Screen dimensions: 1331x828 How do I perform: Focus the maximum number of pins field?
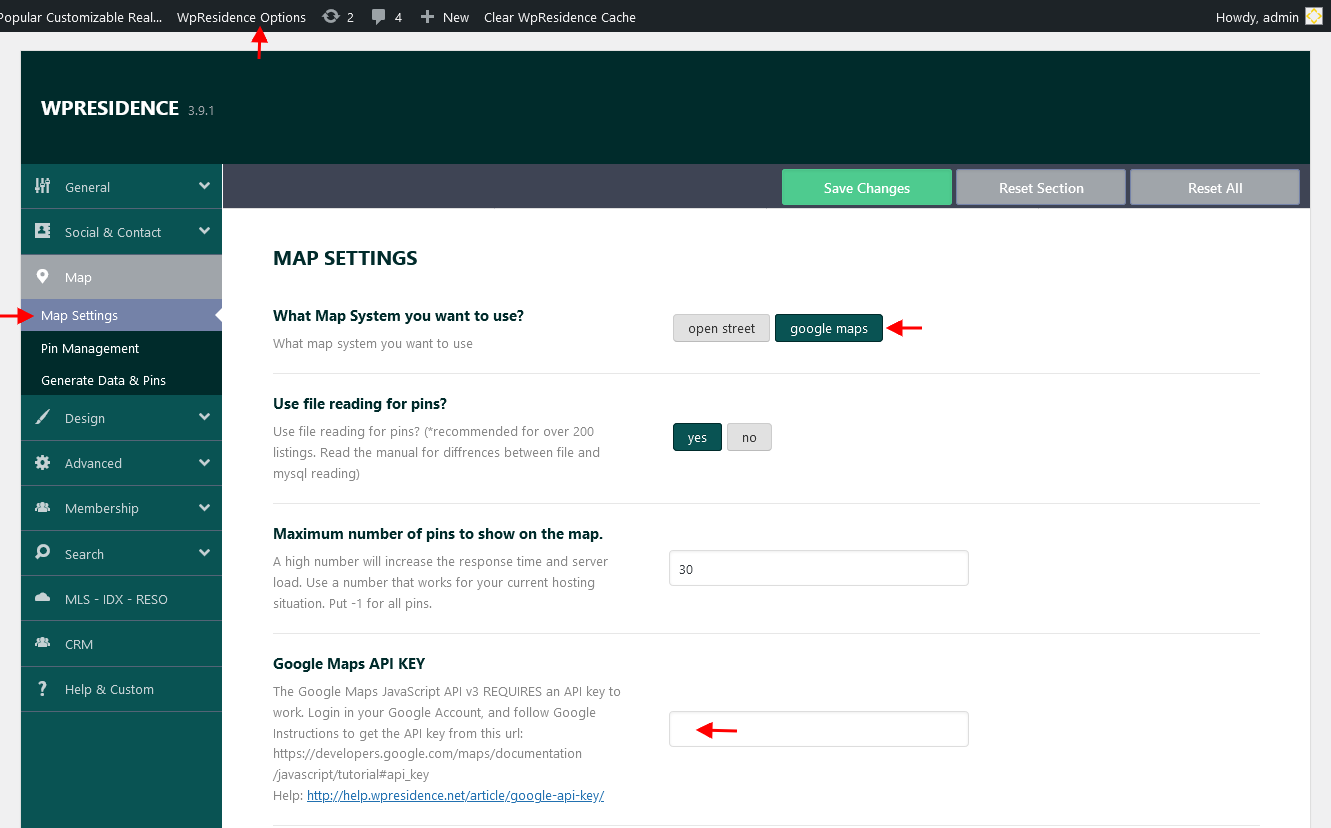tap(819, 568)
